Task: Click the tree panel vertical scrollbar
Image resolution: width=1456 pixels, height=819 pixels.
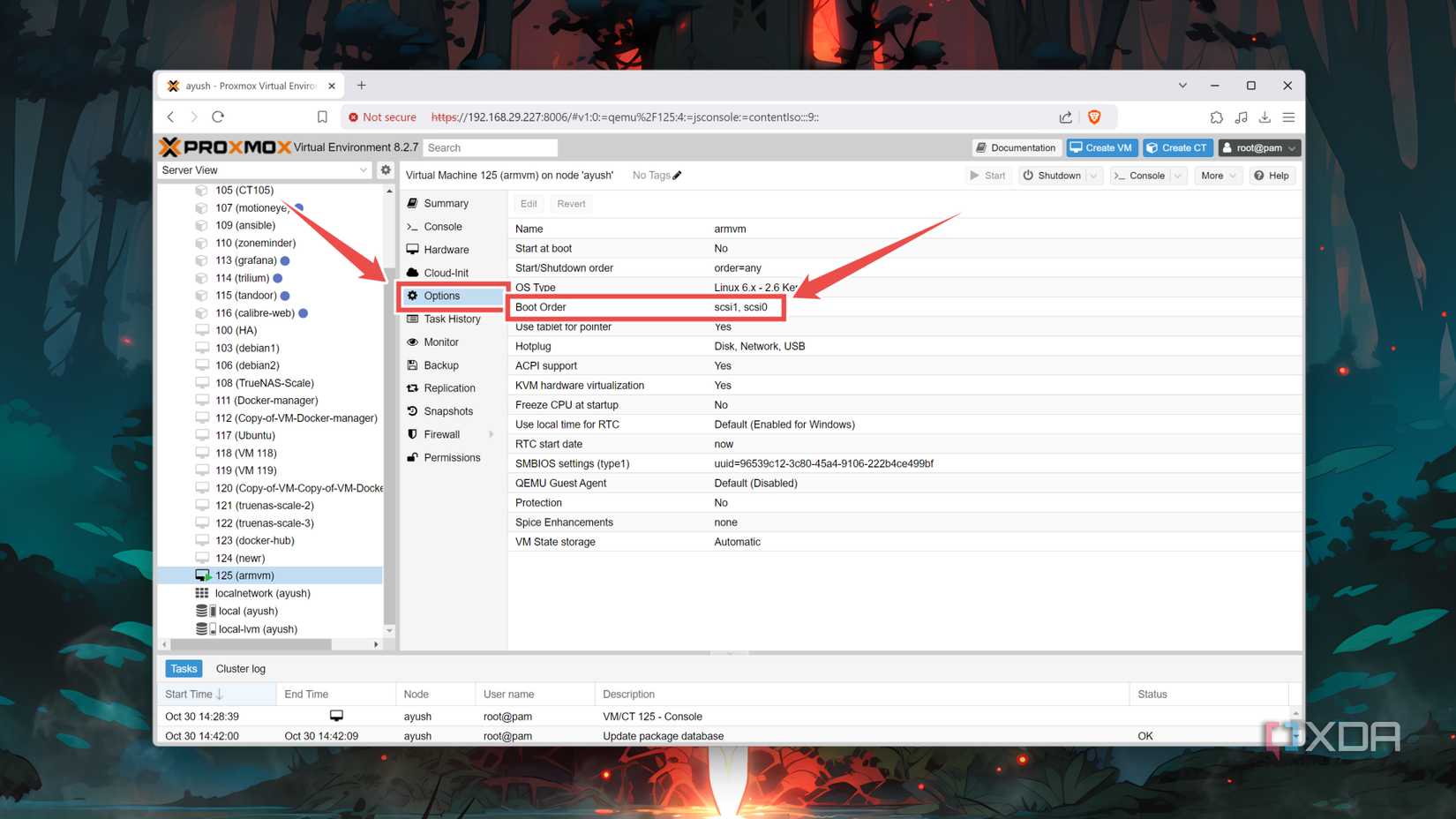Action: pyautogui.click(x=389, y=409)
